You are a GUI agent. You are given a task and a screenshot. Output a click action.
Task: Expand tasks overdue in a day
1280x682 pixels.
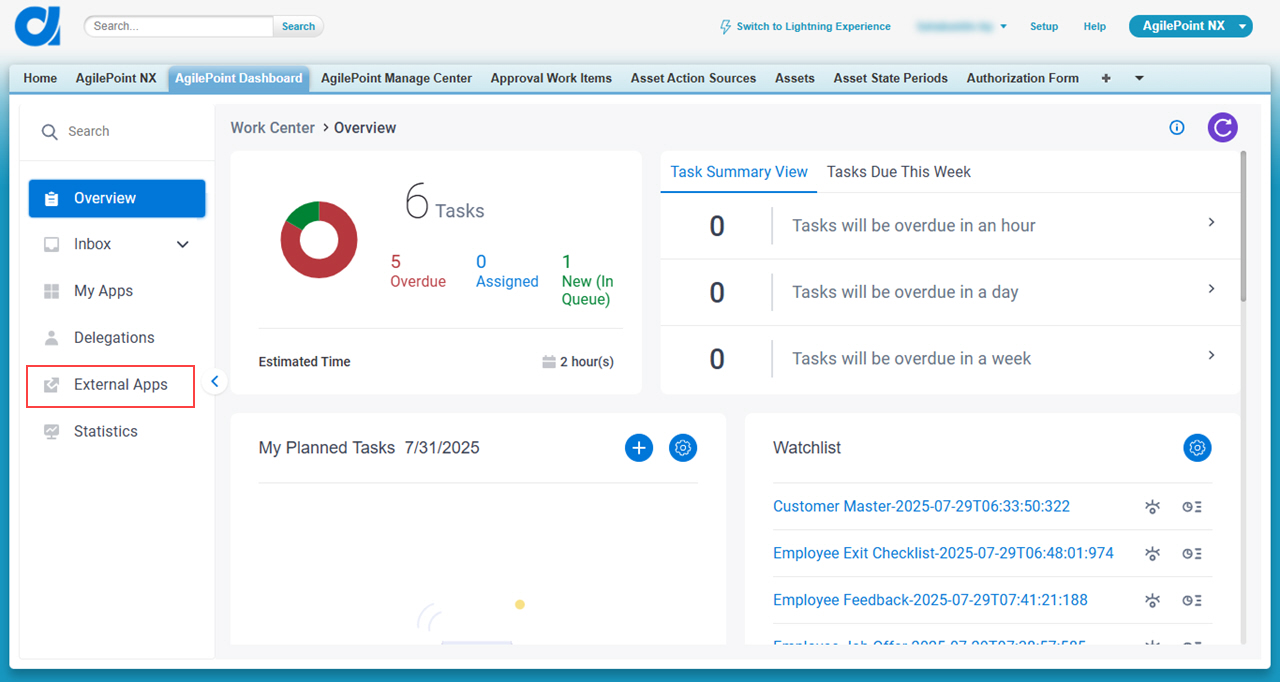pos(1211,289)
